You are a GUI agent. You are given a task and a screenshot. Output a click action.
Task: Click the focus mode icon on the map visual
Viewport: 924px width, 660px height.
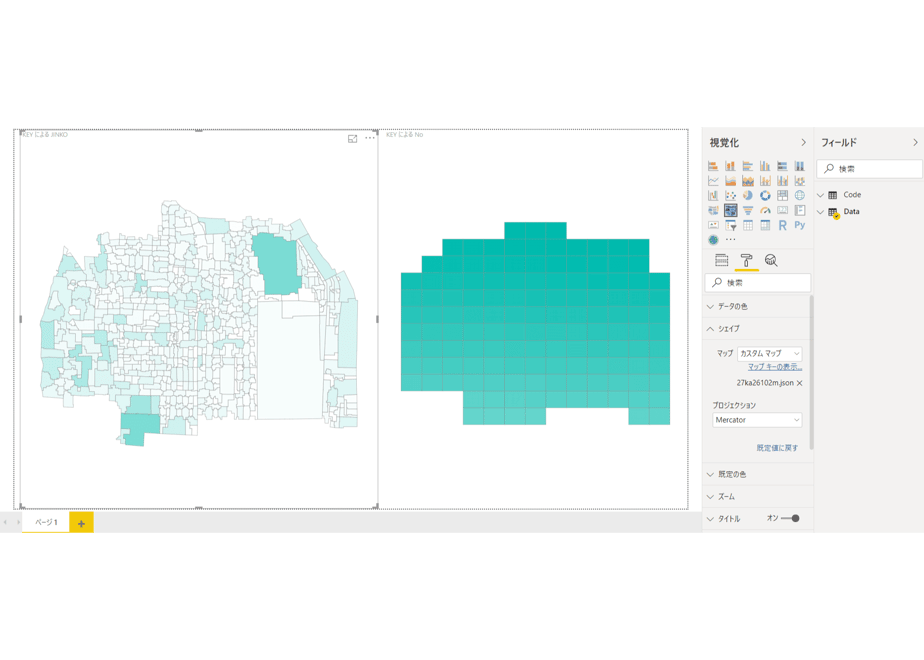pos(352,138)
